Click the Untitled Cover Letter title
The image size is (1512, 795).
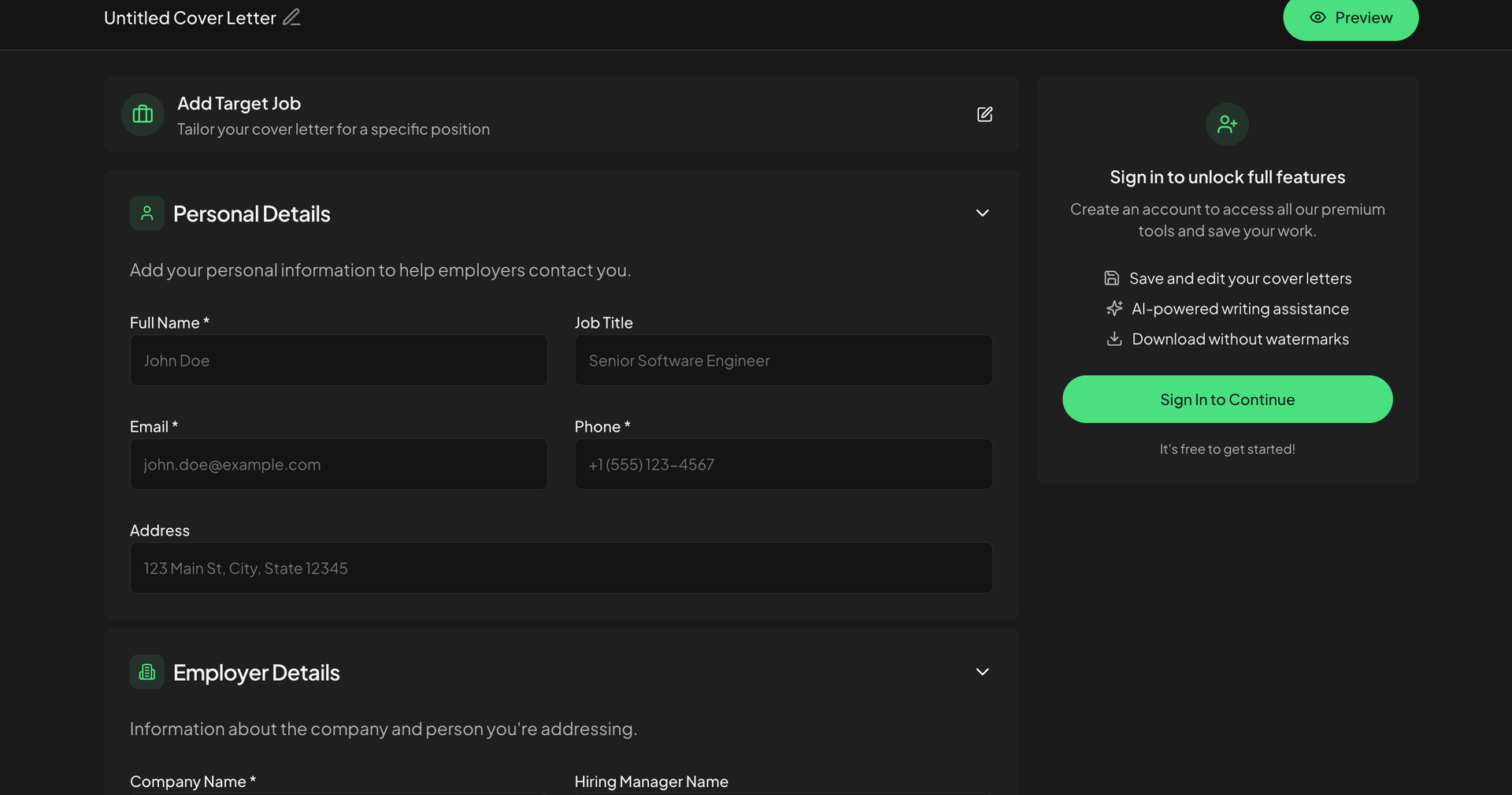click(x=190, y=18)
